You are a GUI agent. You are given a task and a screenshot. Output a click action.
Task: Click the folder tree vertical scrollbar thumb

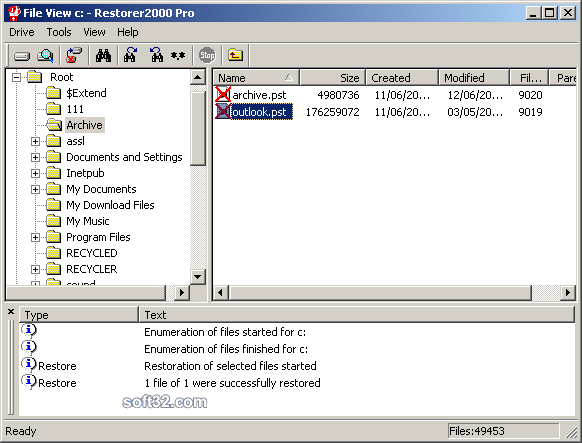(198, 128)
